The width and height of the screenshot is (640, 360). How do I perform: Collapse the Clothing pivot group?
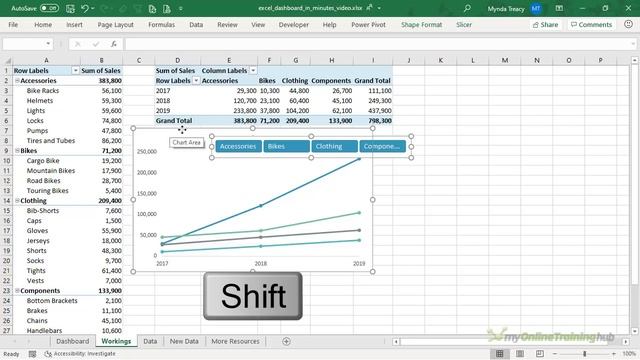point(17,200)
